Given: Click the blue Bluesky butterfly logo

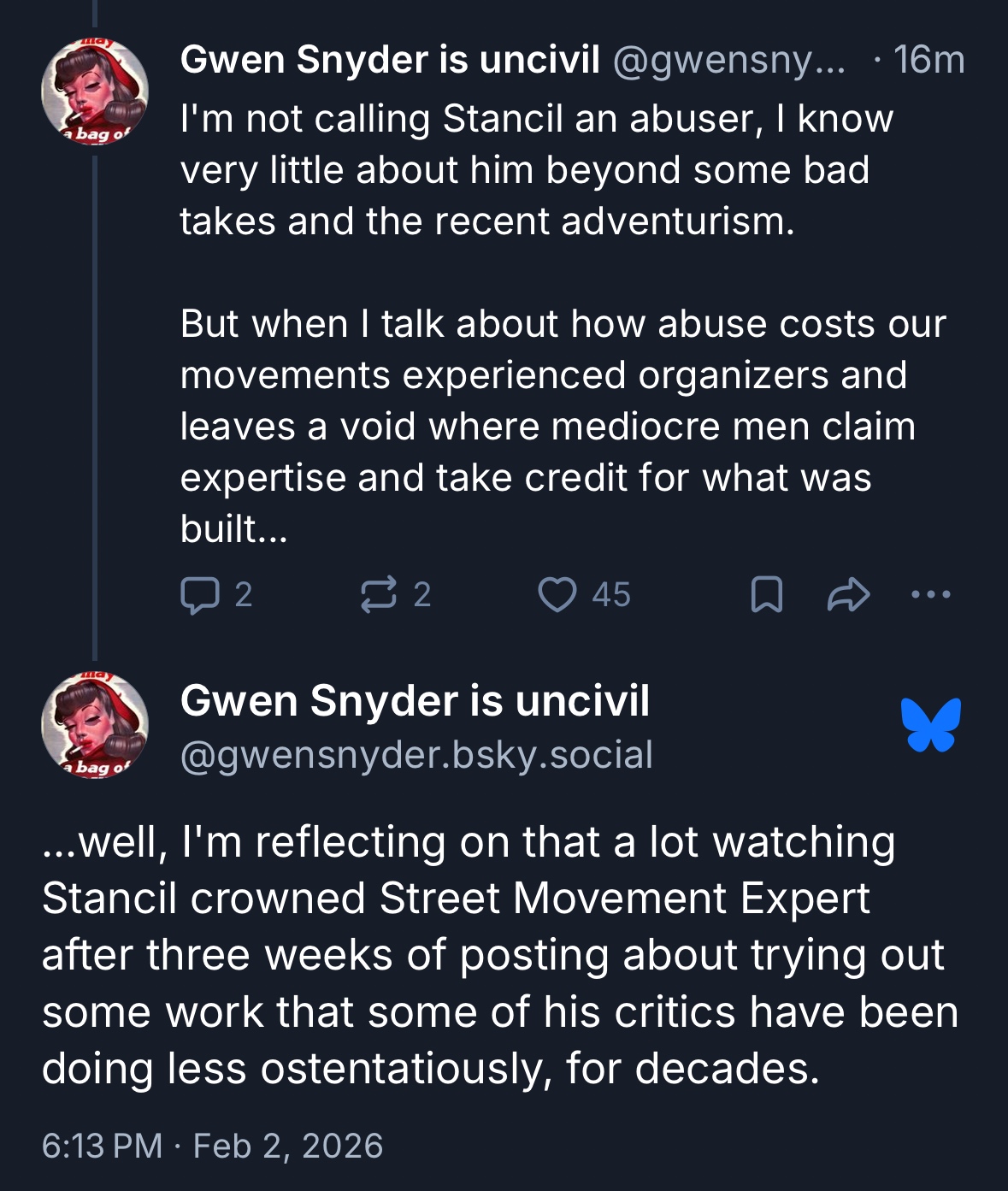Looking at the screenshot, I should (931, 725).
